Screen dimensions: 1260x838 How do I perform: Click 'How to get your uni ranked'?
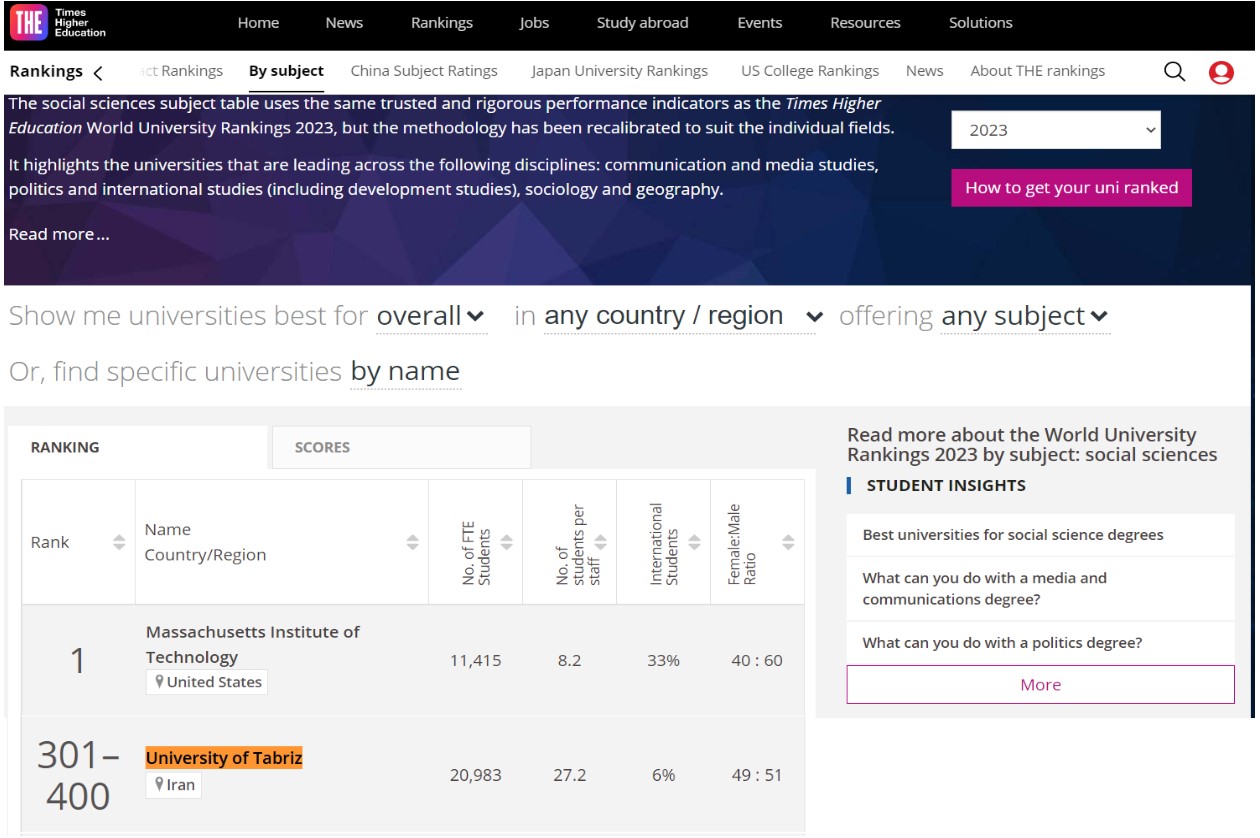(x=1071, y=188)
